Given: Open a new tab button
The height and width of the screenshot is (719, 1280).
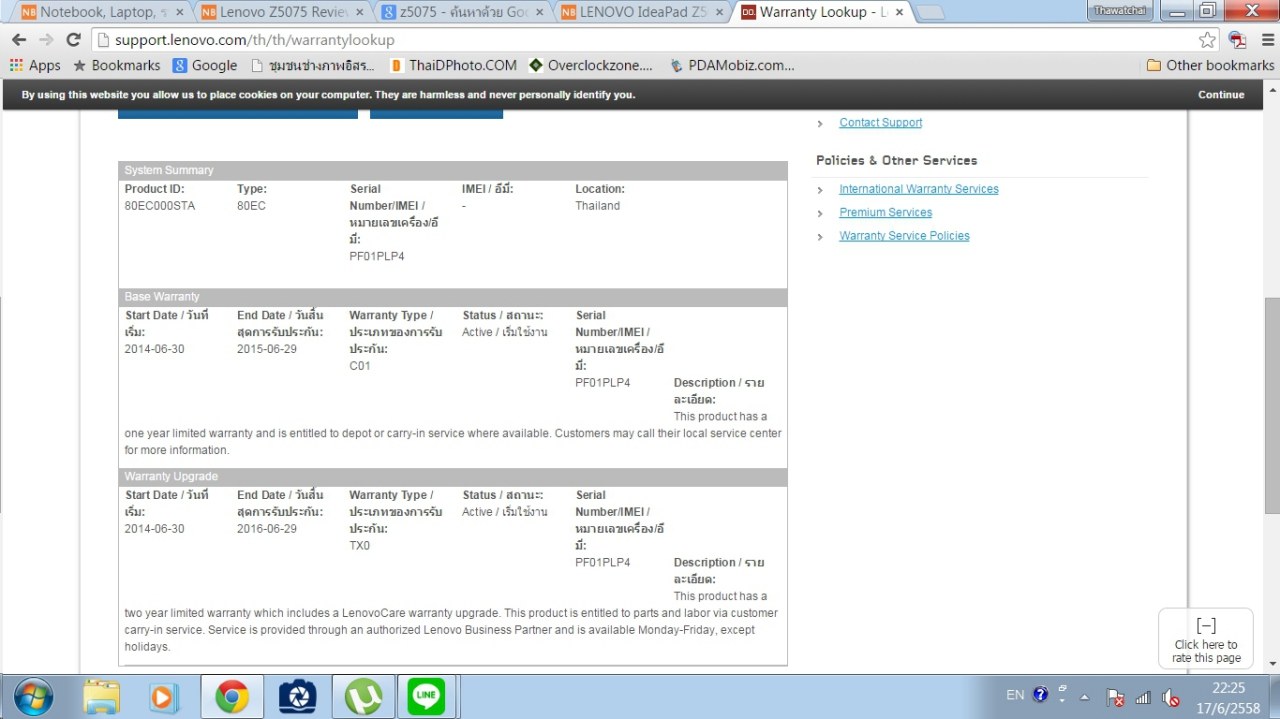Looking at the screenshot, I should tap(930, 13).
